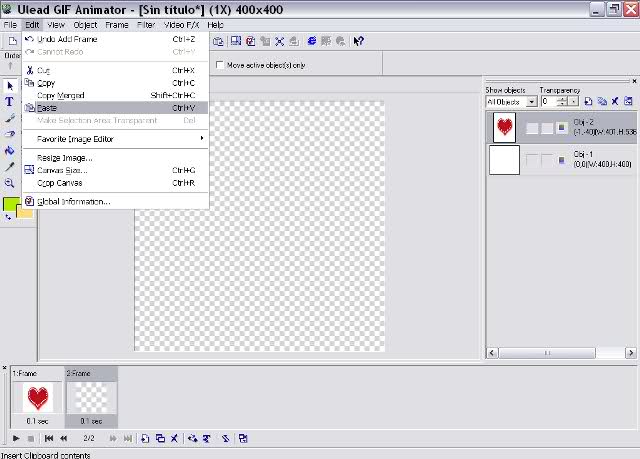Select the Obj - 1 white object thumbnail
This screenshot has width=640, height=459.
[x=504, y=160]
